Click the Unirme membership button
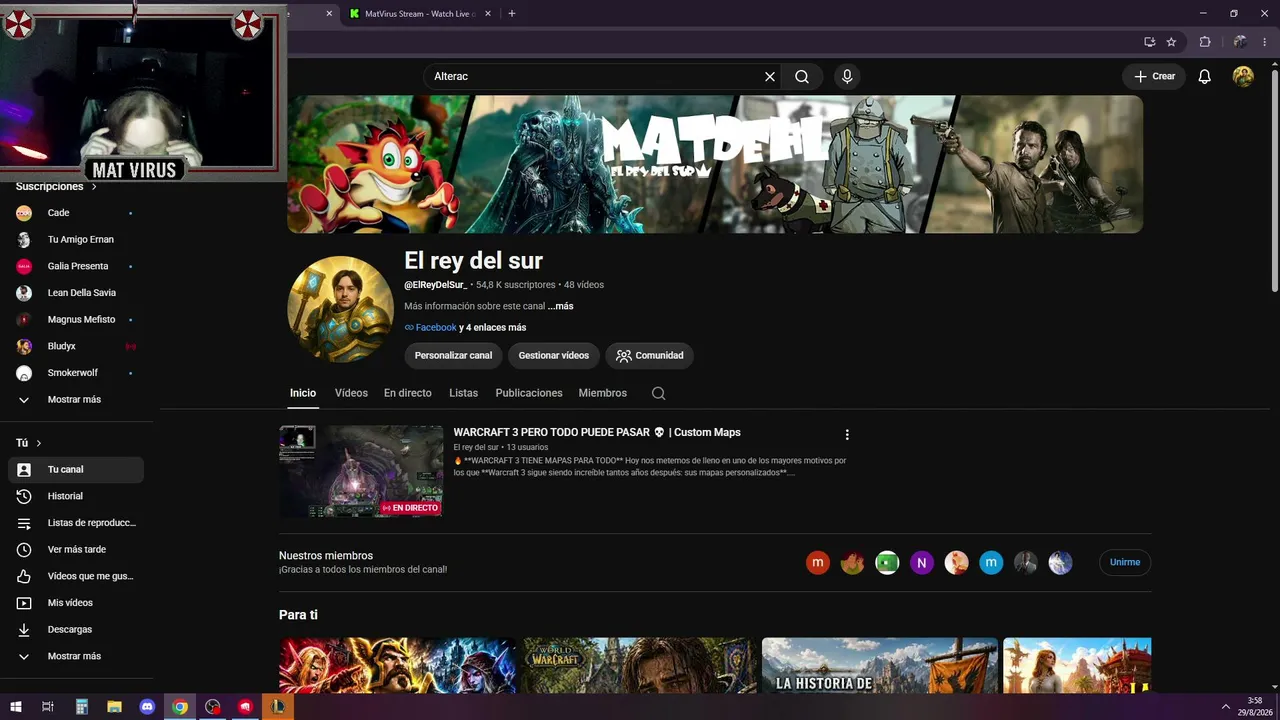The width and height of the screenshot is (1280, 720). click(1125, 562)
